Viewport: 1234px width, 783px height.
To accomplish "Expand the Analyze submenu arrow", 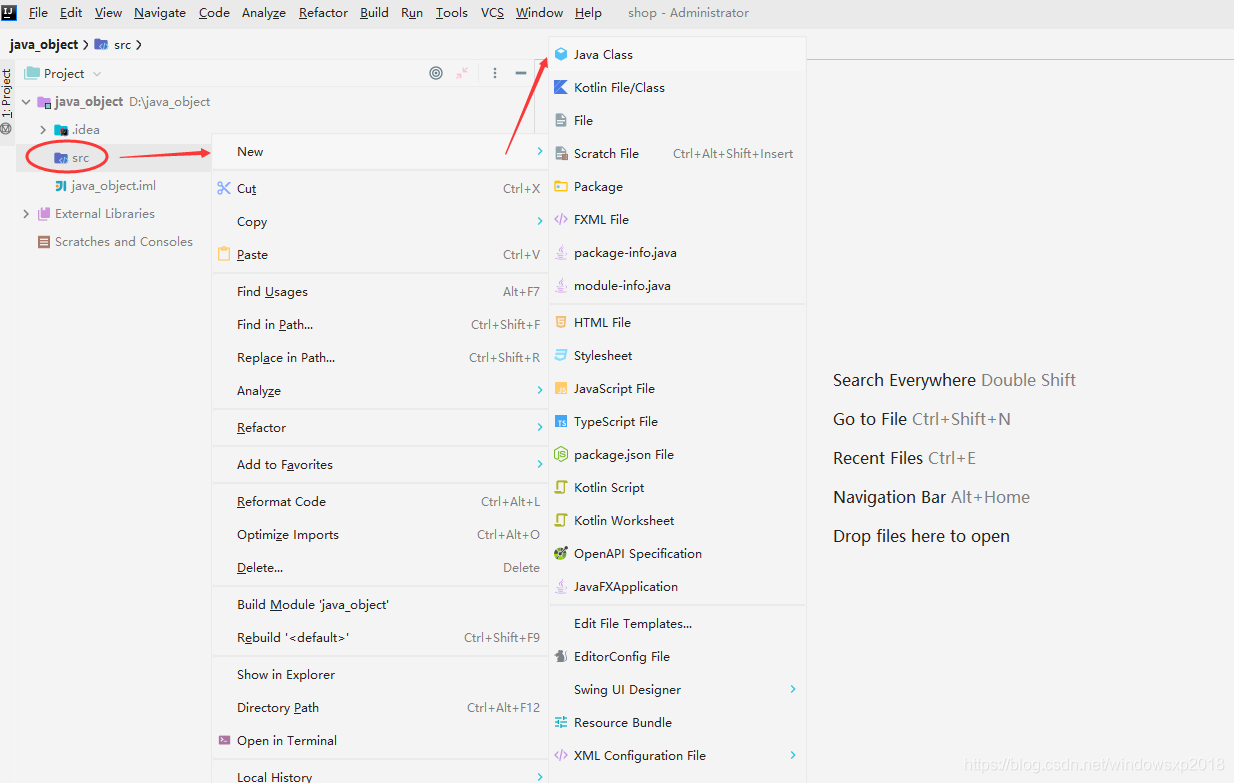I will 540,390.
